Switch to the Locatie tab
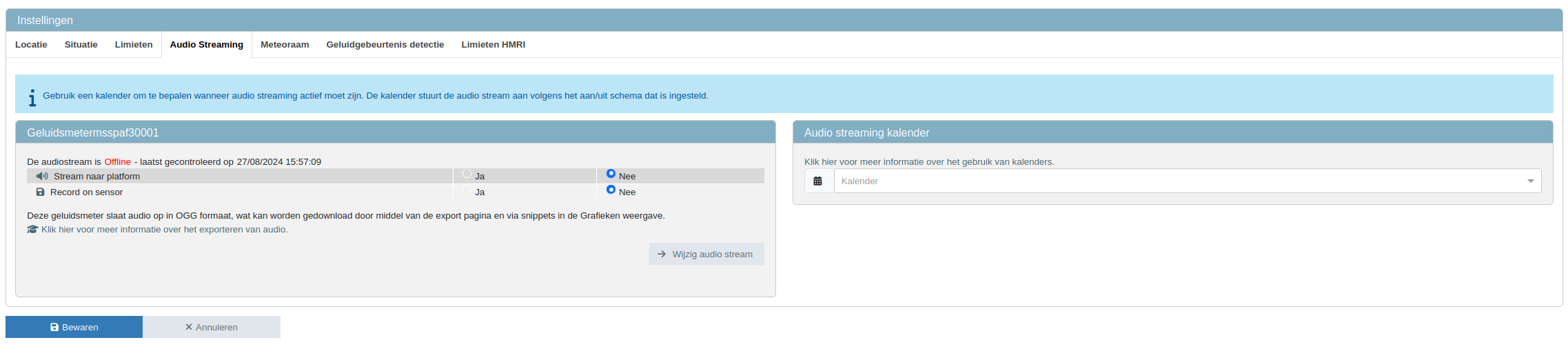Screen dimensions: 1568x349 click(x=31, y=45)
